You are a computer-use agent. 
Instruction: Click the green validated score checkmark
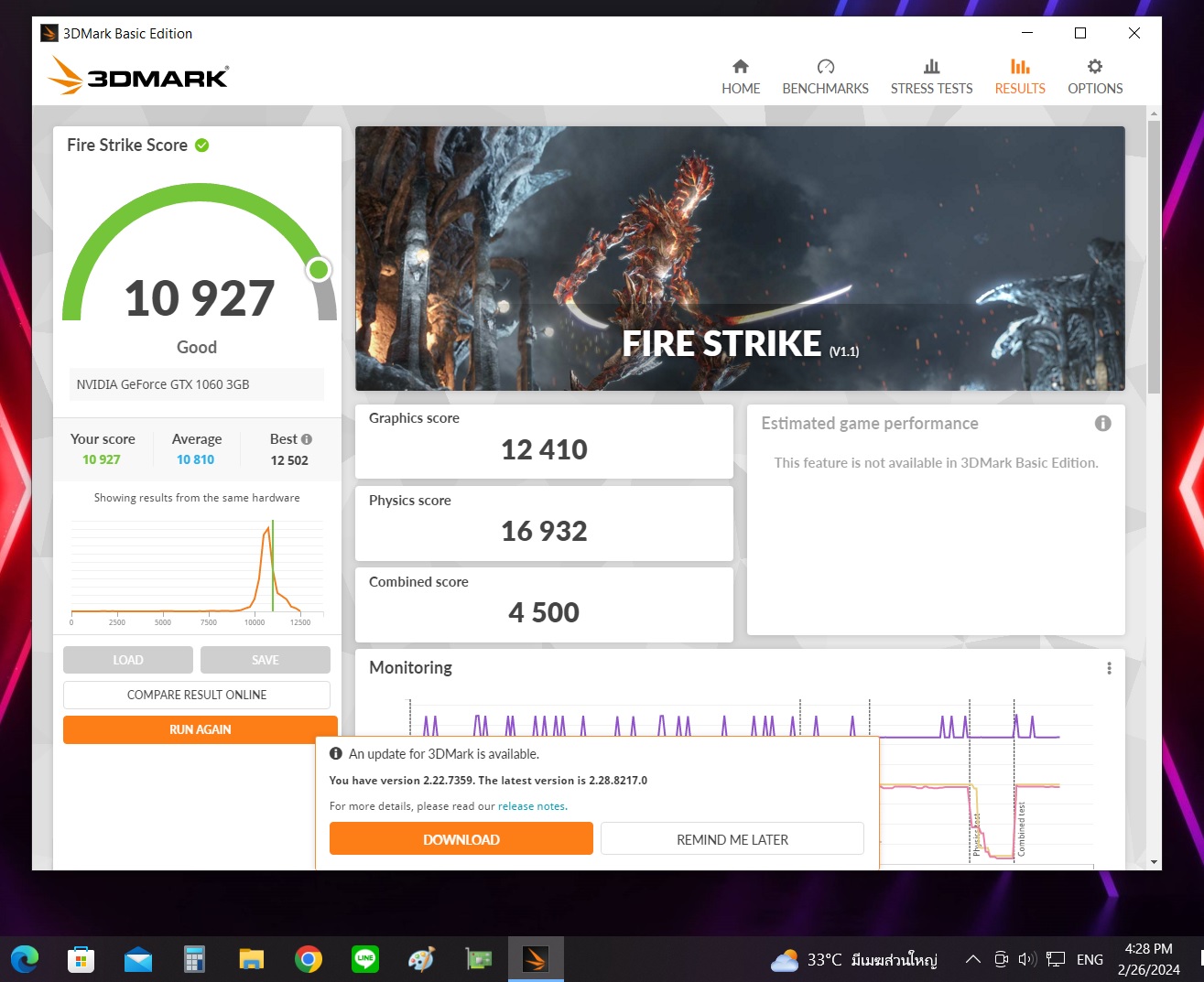(x=202, y=146)
